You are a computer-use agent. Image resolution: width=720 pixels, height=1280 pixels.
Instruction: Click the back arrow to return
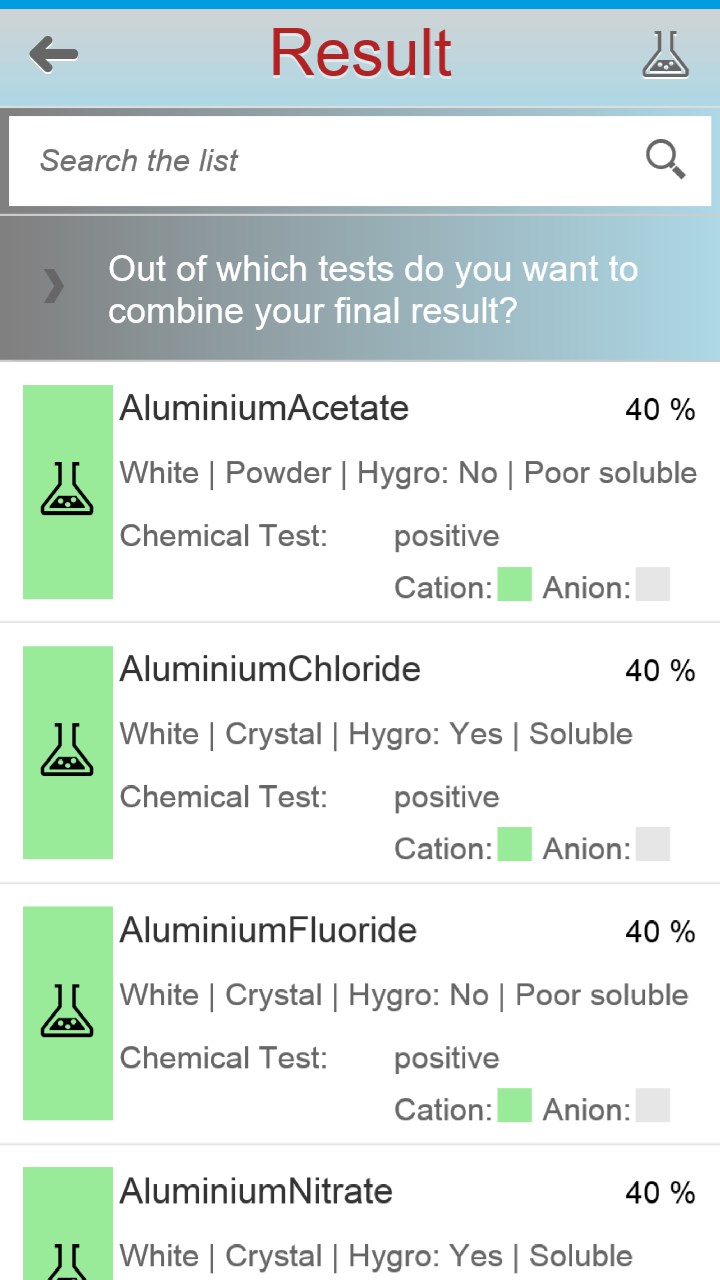55,55
